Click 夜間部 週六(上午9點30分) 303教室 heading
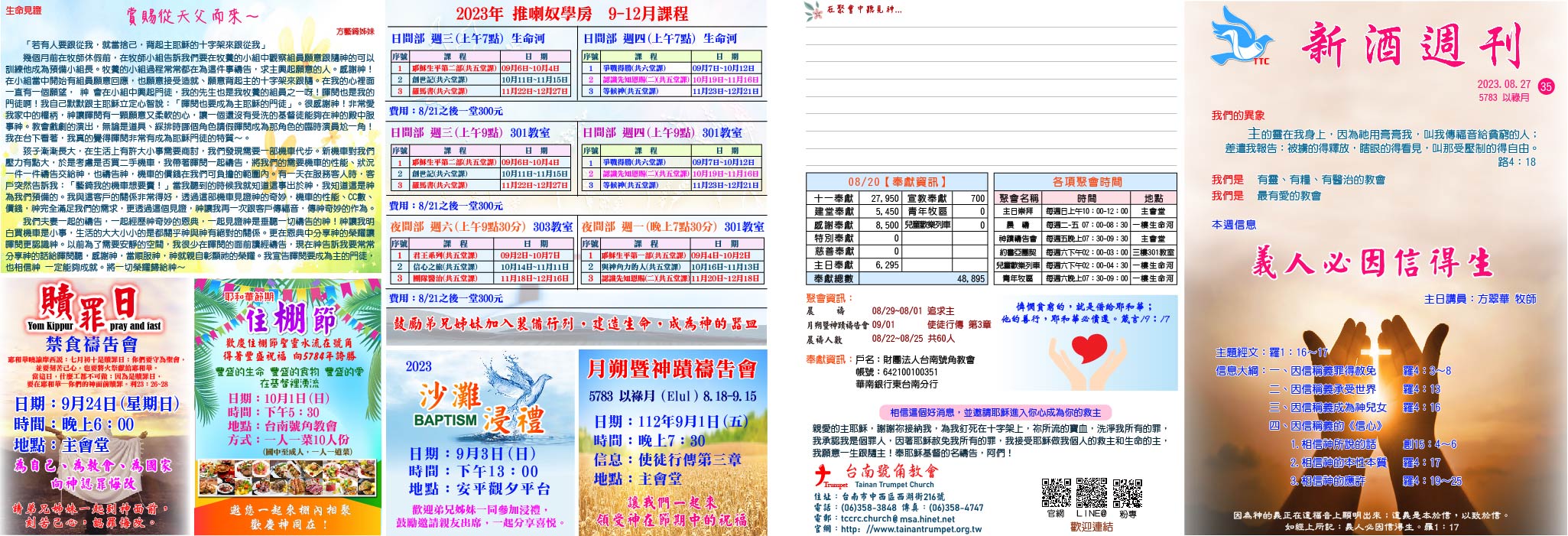The image size is (1568, 536). (x=482, y=227)
